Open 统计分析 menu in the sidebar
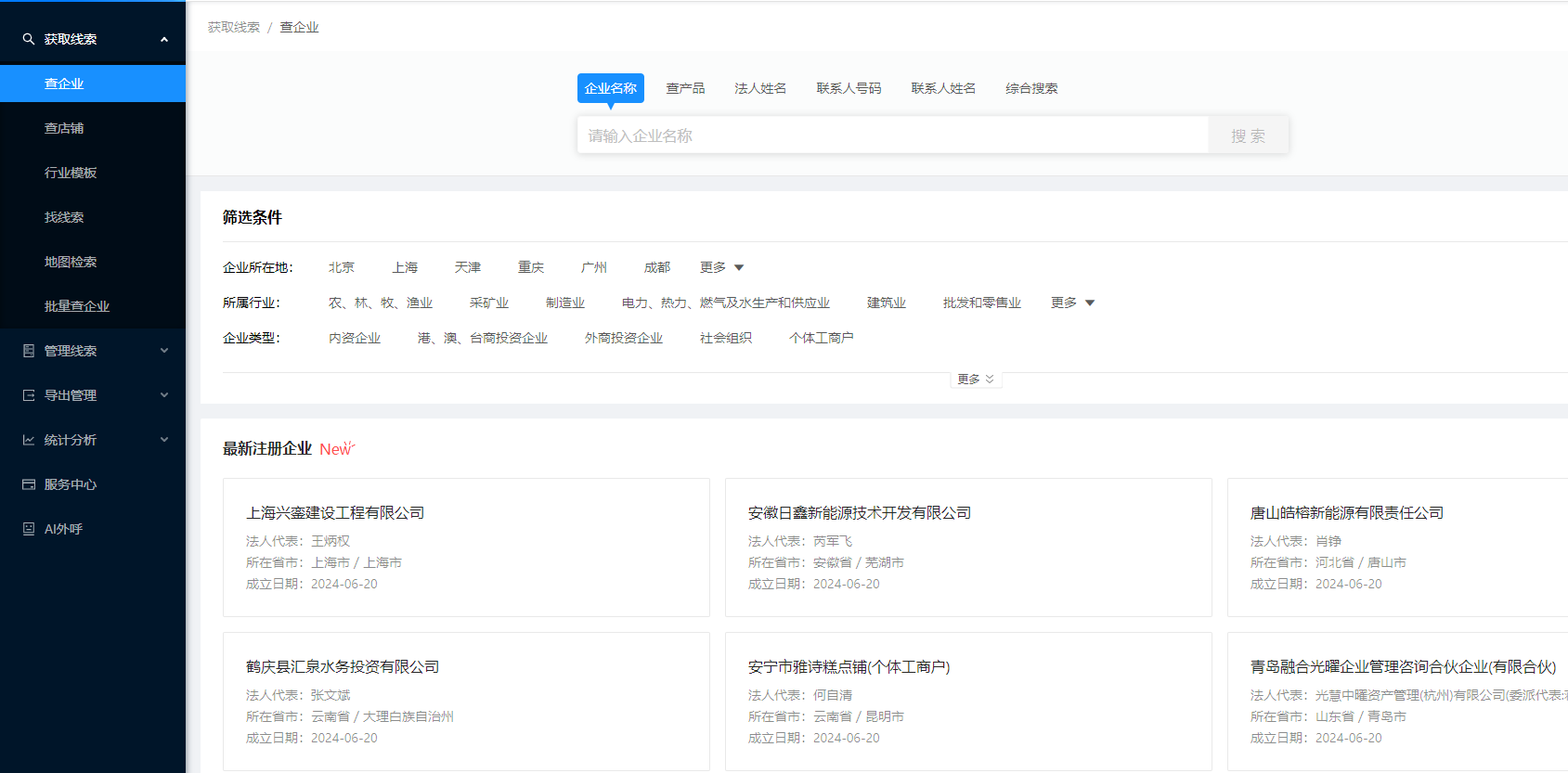1568x773 pixels. [x=93, y=440]
